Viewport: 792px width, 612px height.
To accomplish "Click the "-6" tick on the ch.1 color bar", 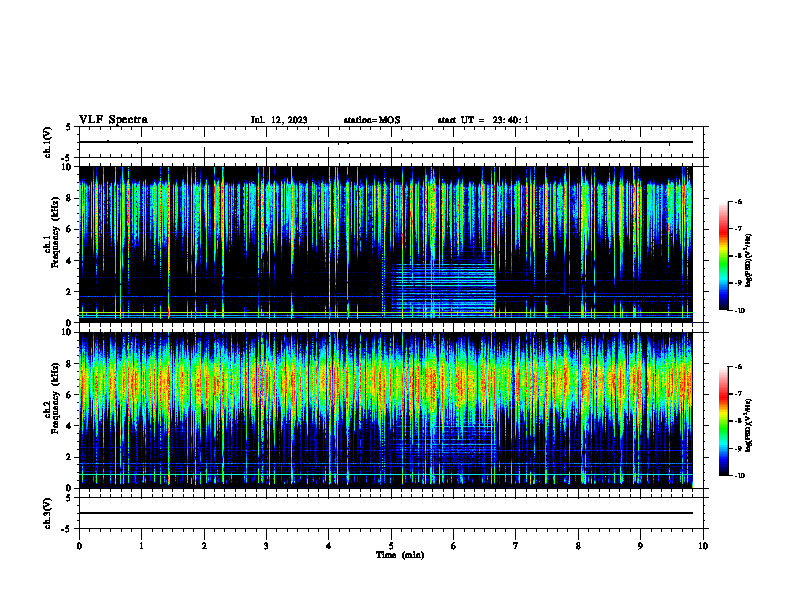I will click(738, 201).
